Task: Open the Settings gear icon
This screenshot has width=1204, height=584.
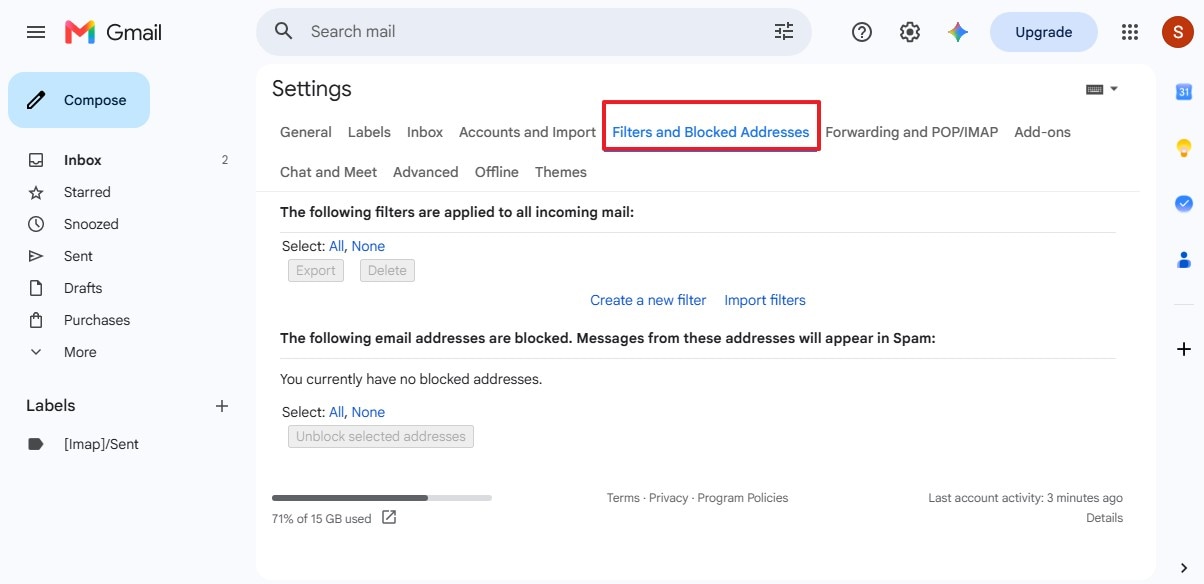Action: (x=910, y=32)
